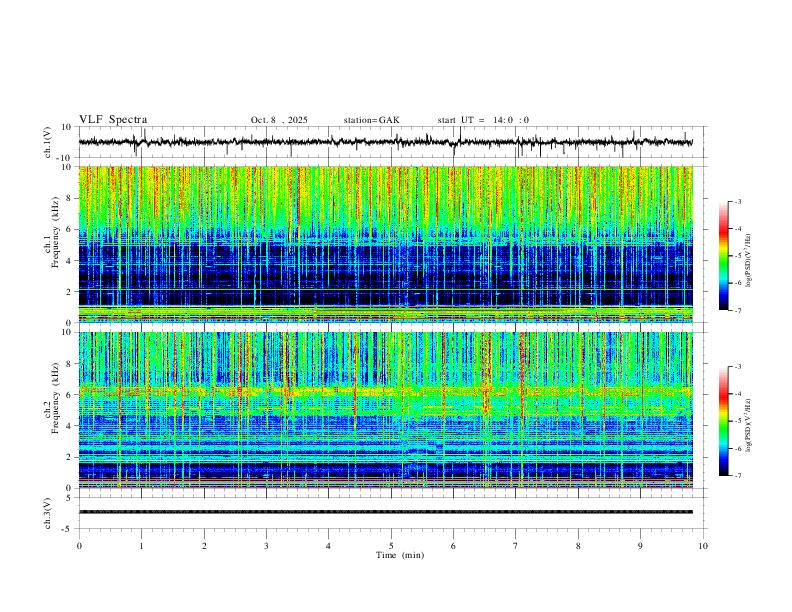Click the 'ch.1(V)' waveform axis label

point(48,142)
